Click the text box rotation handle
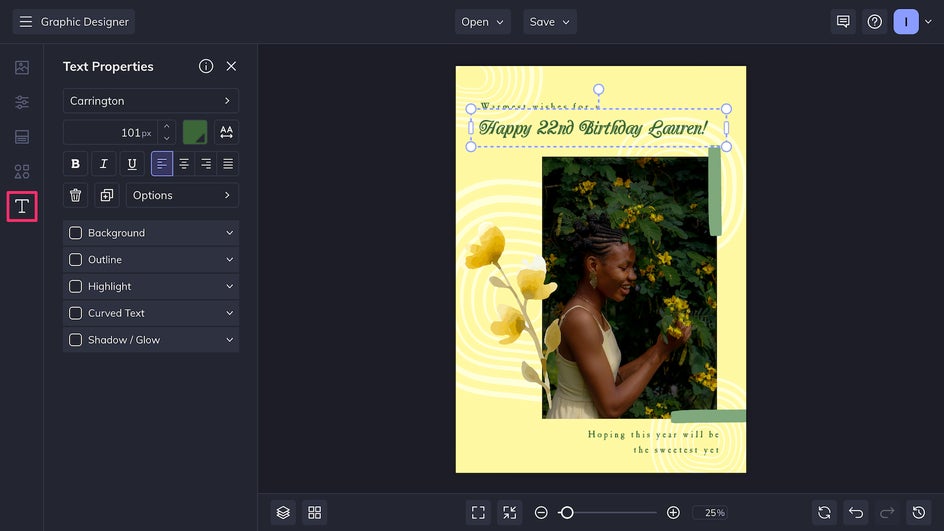This screenshot has width=944, height=531. click(x=598, y=90)
